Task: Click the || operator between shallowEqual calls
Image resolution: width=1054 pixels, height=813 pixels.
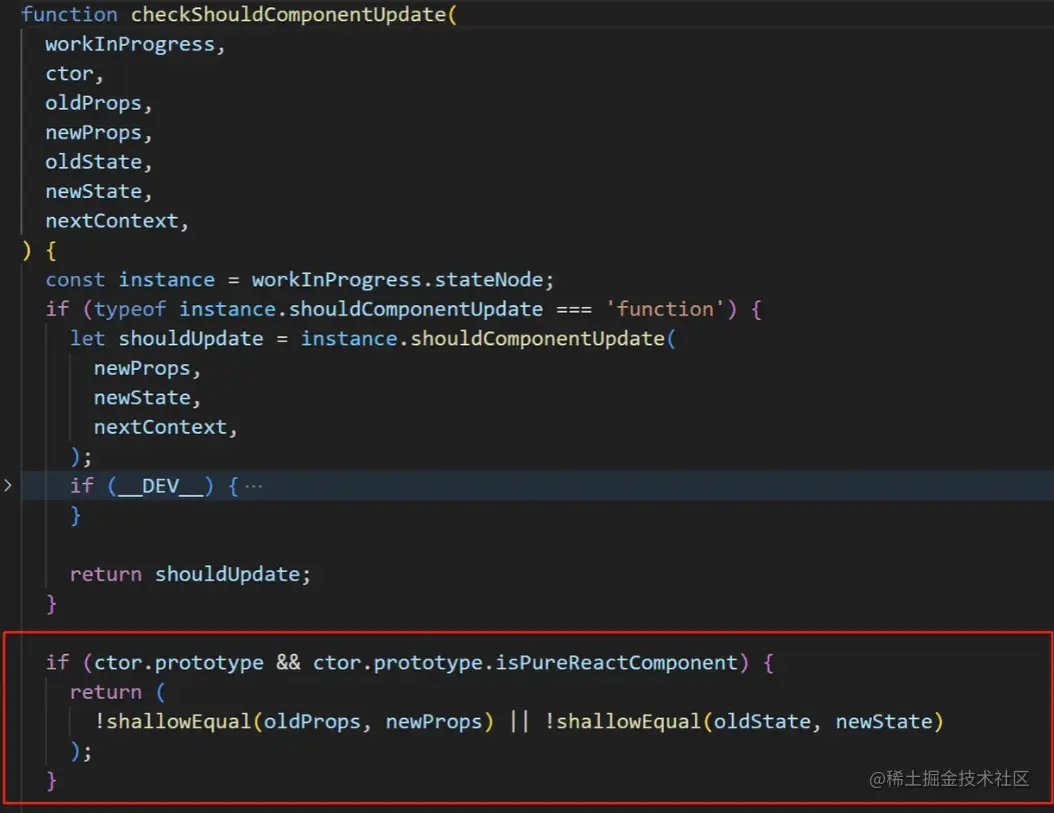Action: 519,722
